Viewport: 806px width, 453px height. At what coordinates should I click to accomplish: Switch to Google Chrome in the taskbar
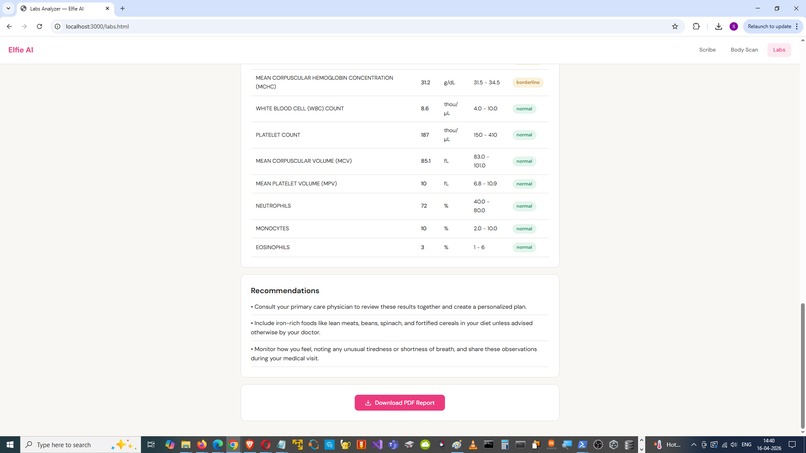pos(233,444)
